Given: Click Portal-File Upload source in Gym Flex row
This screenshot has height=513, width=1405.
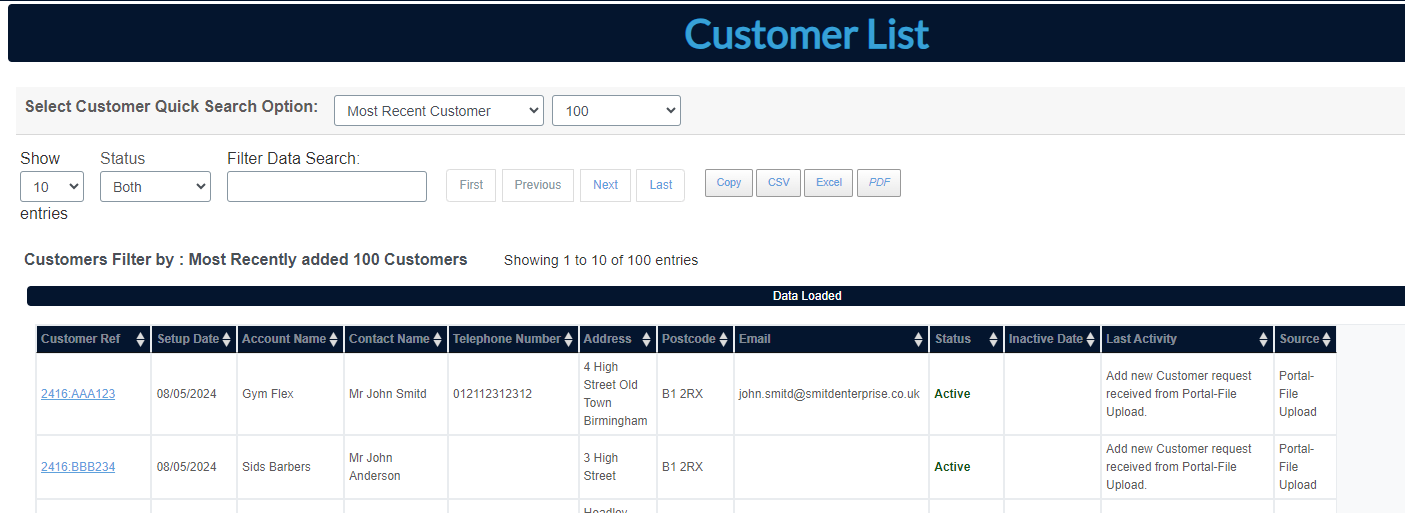Looking at the screenshot, I should point(1298,394).
